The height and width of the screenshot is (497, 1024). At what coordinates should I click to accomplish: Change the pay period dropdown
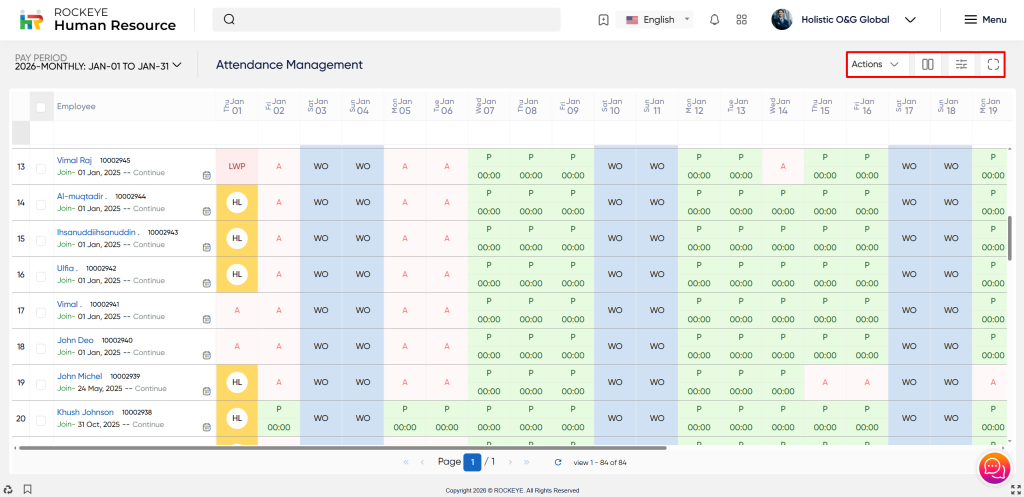click(99, 65)
